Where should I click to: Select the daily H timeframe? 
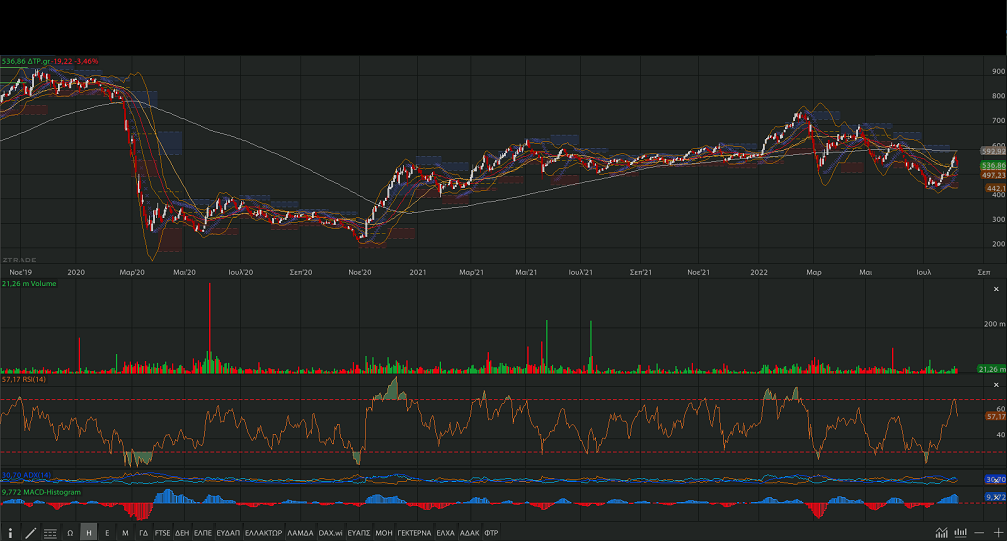coord(89,533)
